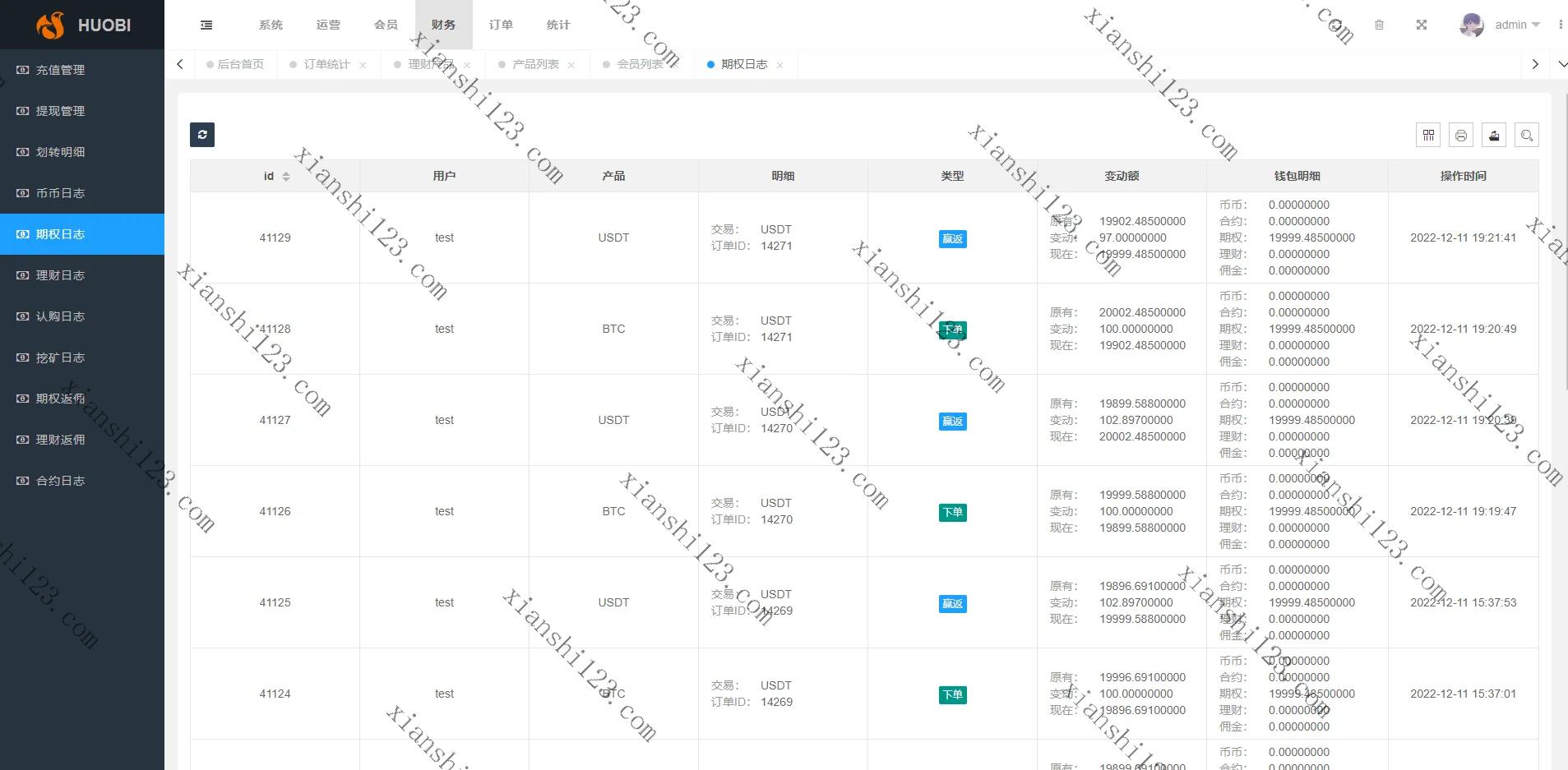1568x770 pixels.
Task: Click the 操作时间 column header
Action: pyautogui.click(x=1463, y=176)
